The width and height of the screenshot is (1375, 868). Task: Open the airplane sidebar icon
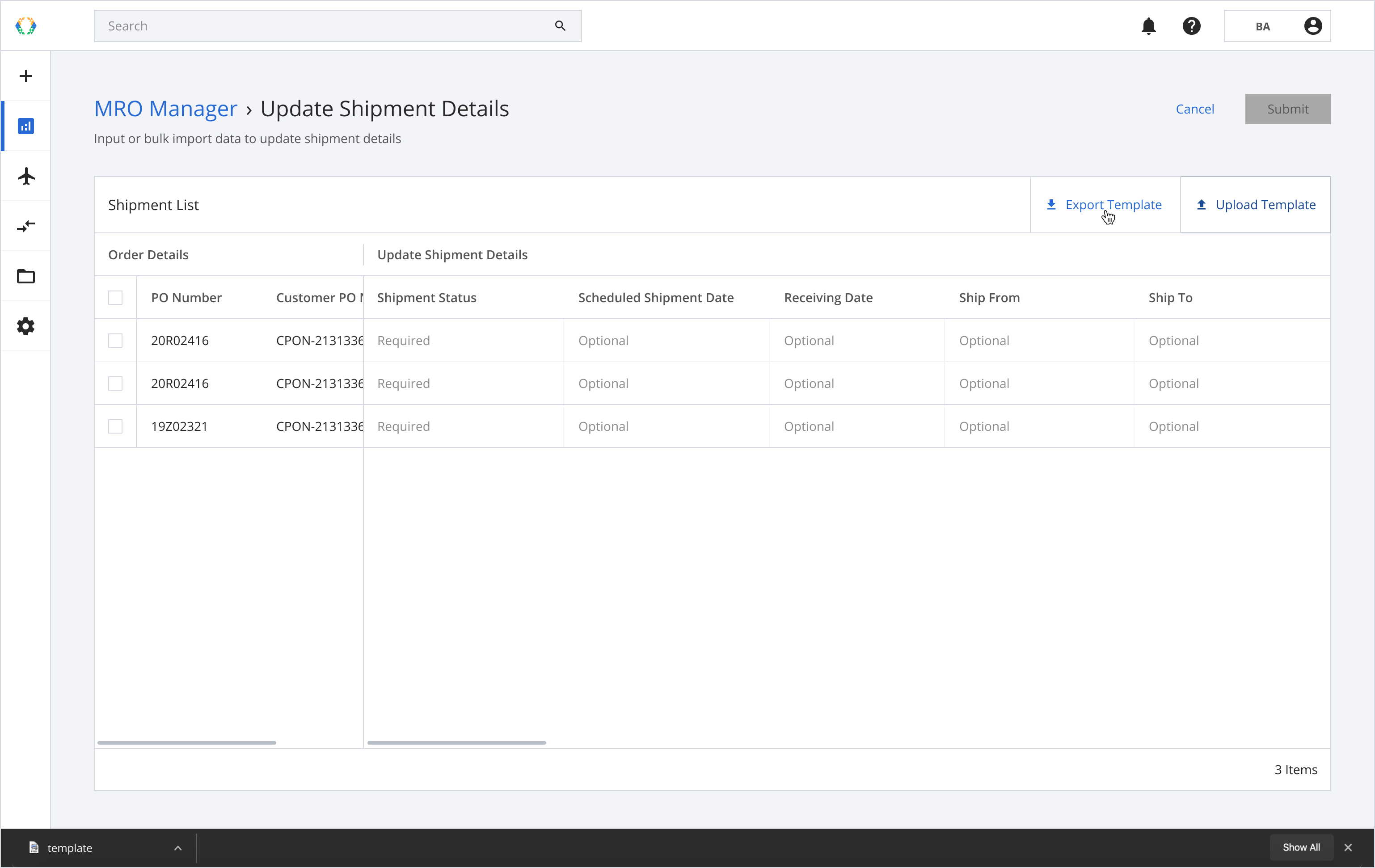pos(25,176)
